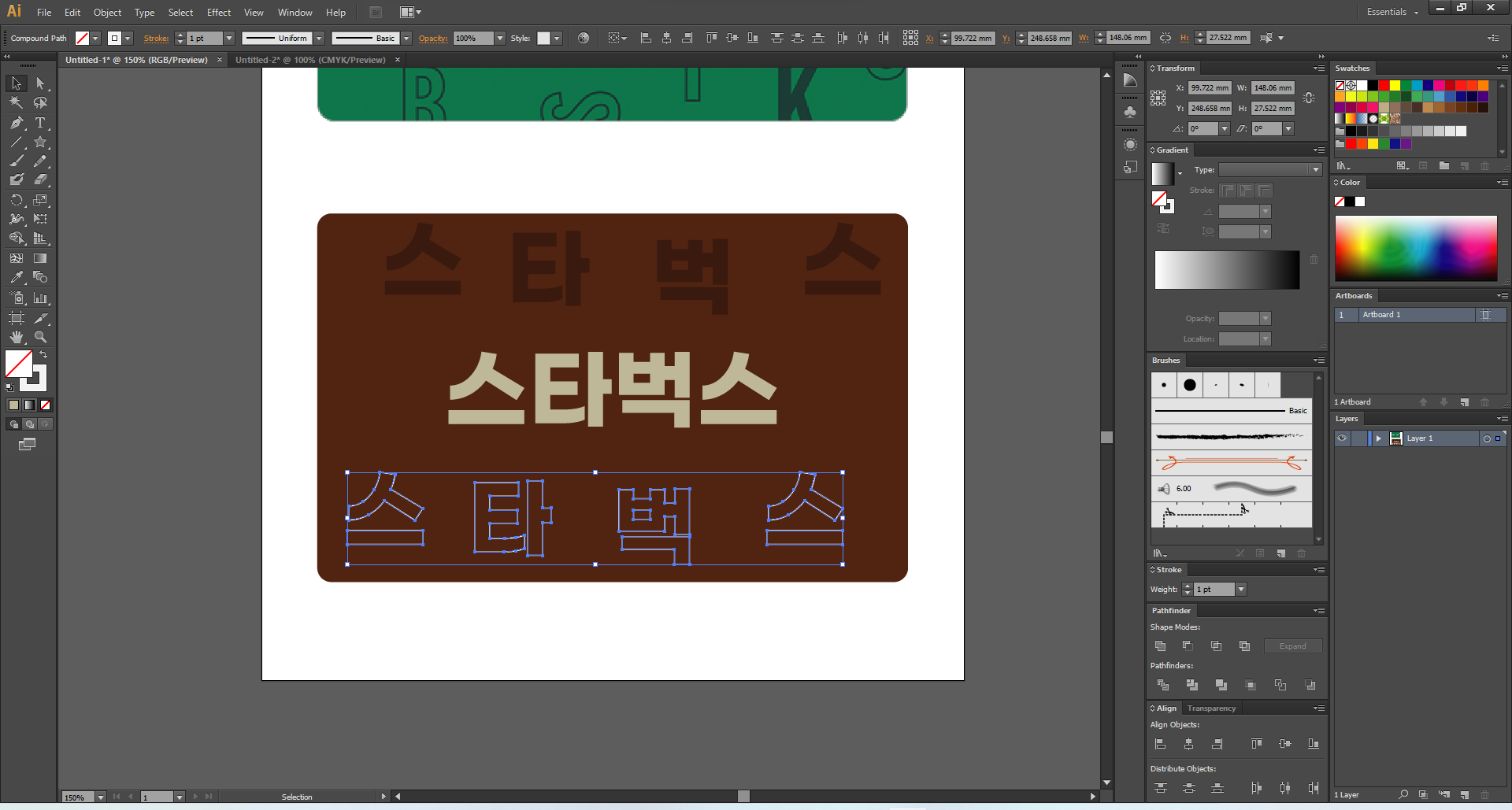This screenshot has height=810, width=1512.
Task: Select Artboard 1 in Artboards panel
Action: [x=1420, y=315]
